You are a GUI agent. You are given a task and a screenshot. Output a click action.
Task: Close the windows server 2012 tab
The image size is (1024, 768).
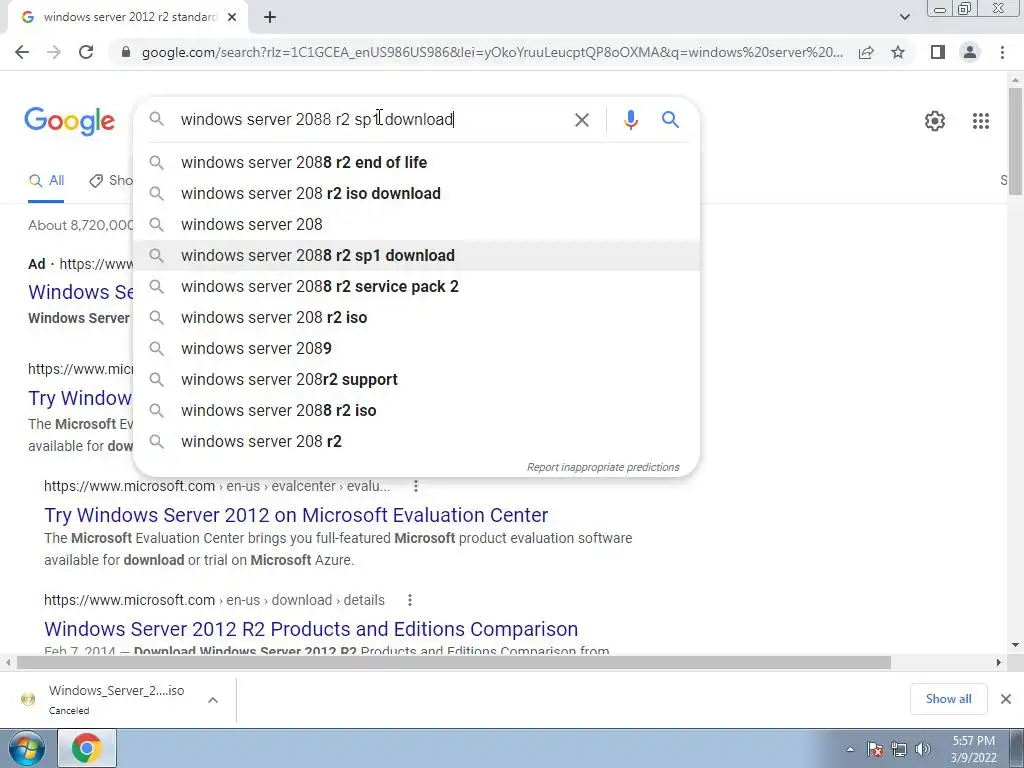(x=232, y=17)
